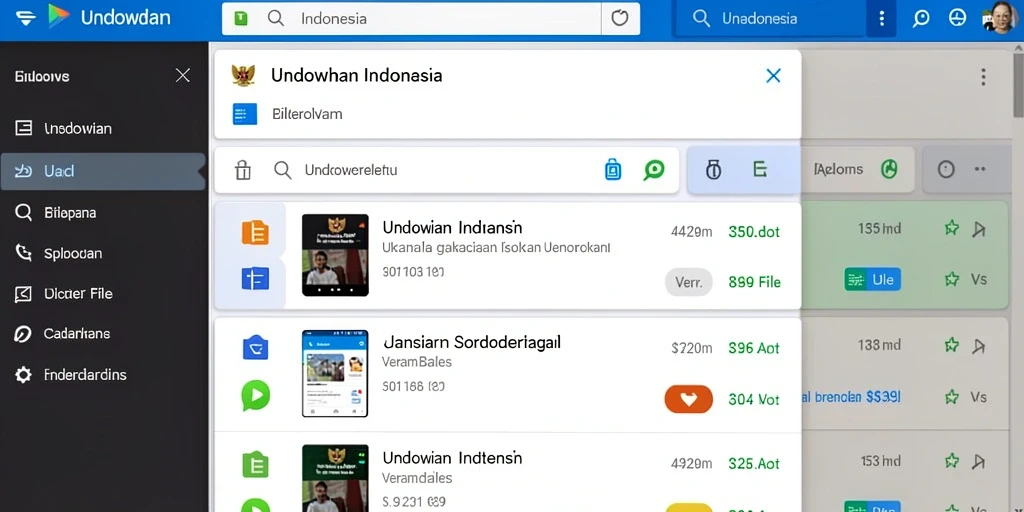The width and height of the screenshot is (1024, 512).
Task: Click the Play store logo beside Undowdan
Action: pyautogui.click(x=59, y=16)
